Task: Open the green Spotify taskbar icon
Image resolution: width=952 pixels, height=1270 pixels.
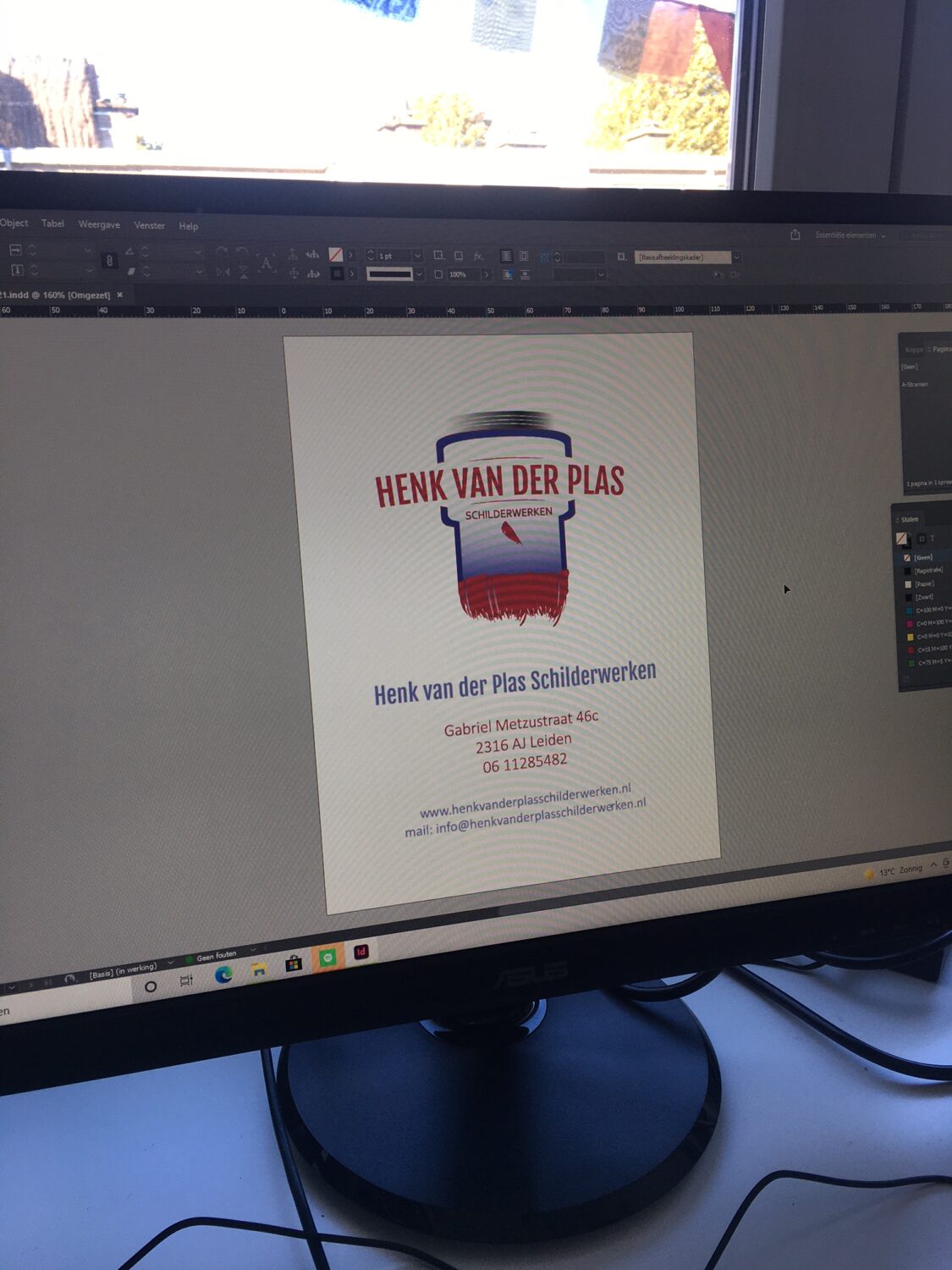Action: point(327,958)
